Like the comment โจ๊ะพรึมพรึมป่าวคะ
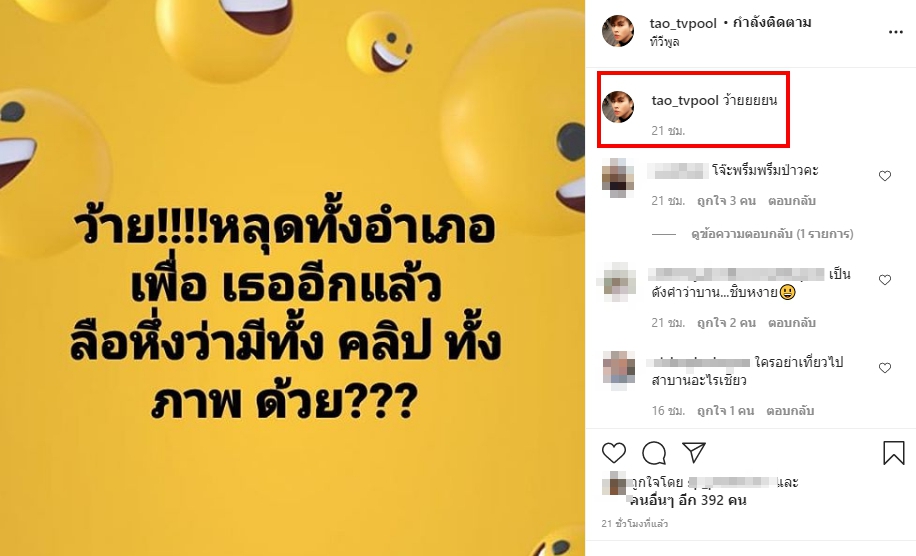Viewport: 916px width, 556px height. pyautogui.click(x=884, y=176)
